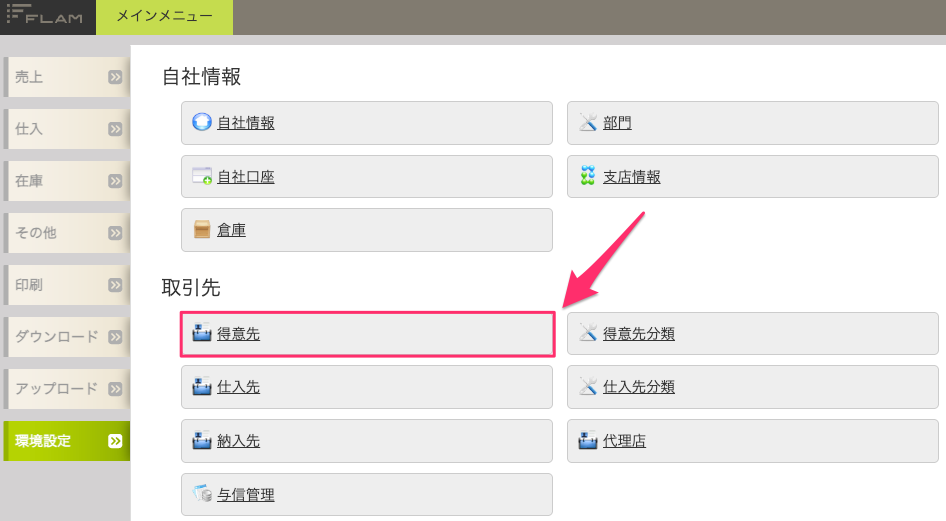Expand the 在庫 sidebar menu arrow
This screenshot has width=946, height=521.
pyautogui.click(x=115, y=181)
